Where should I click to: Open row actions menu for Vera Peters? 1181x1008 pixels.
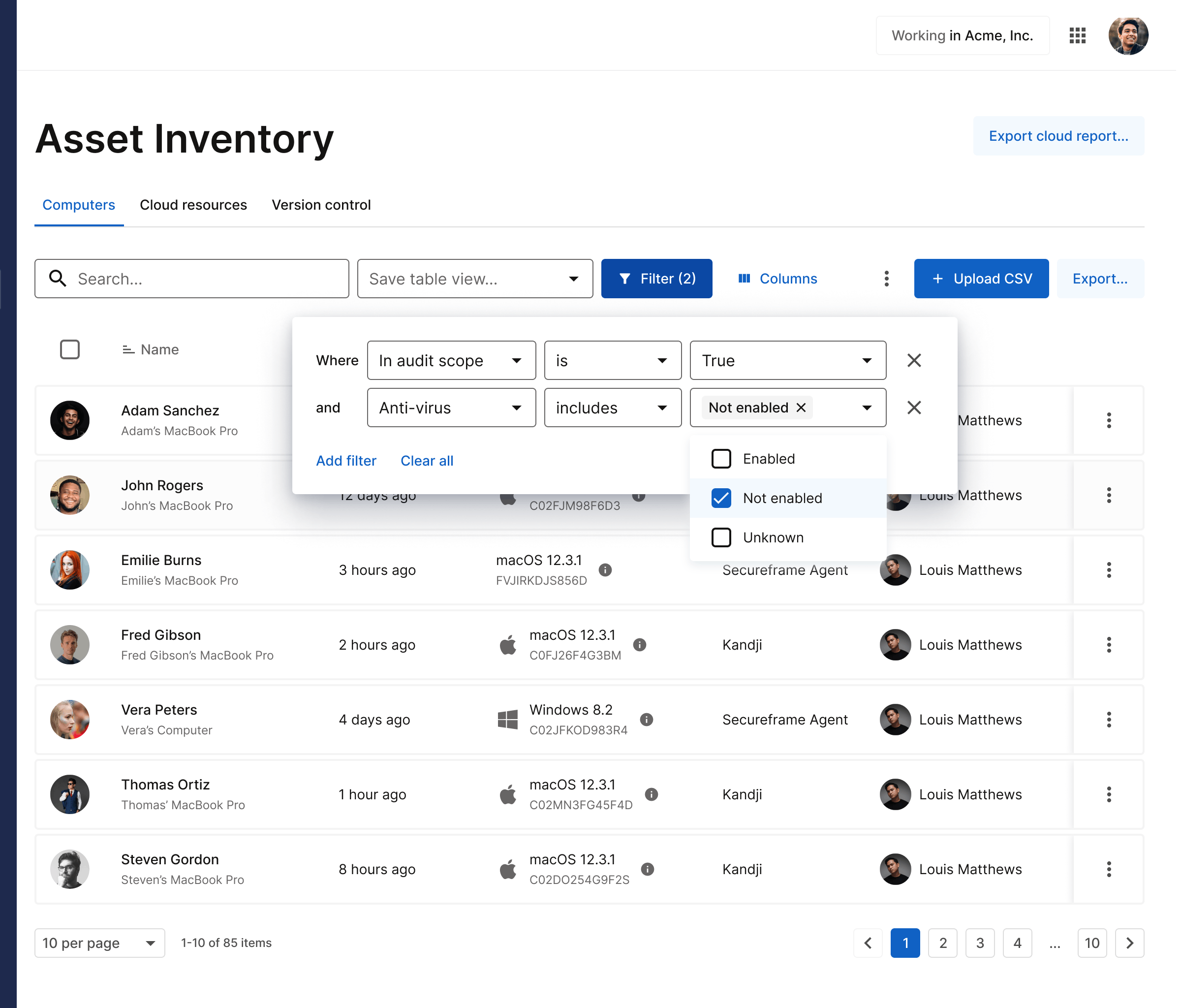click(x=1109, y=720)
